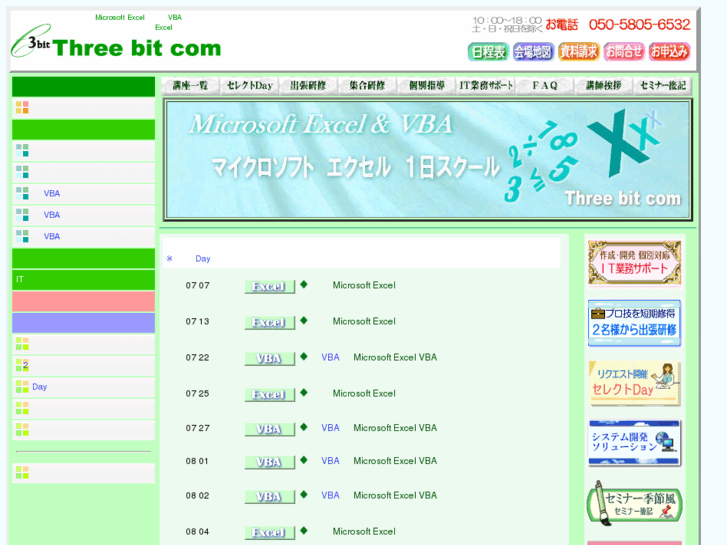Open the VBA link in the 08 01 row
The height and width of the screenshot is (545, 727).
coord(331,461)
